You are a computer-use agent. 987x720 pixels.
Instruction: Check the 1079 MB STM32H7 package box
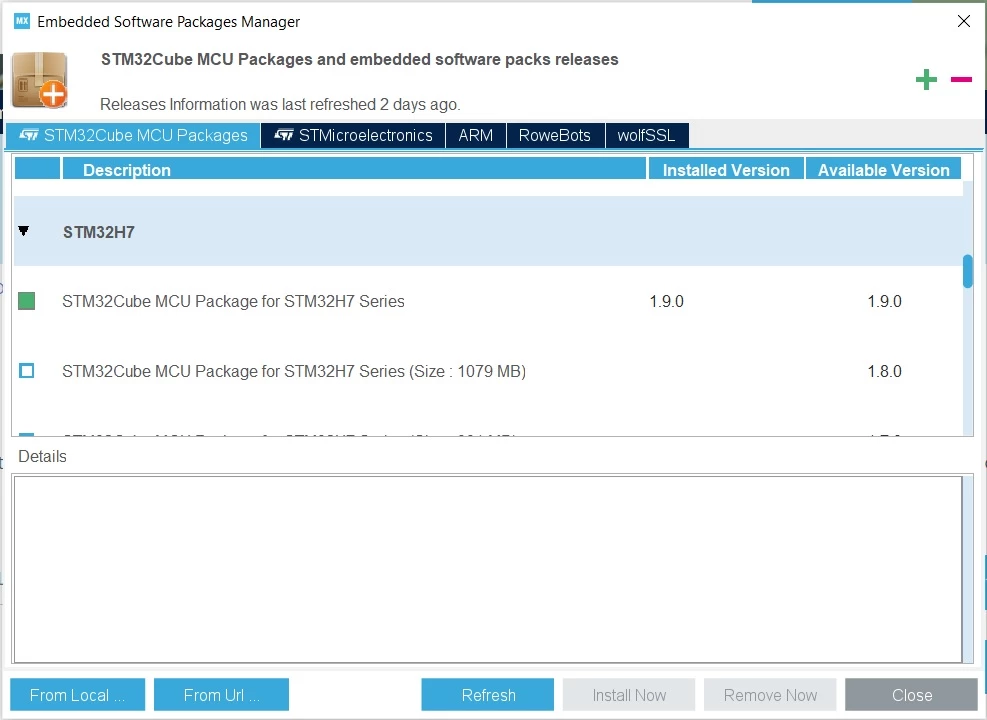tap(26, 371)
